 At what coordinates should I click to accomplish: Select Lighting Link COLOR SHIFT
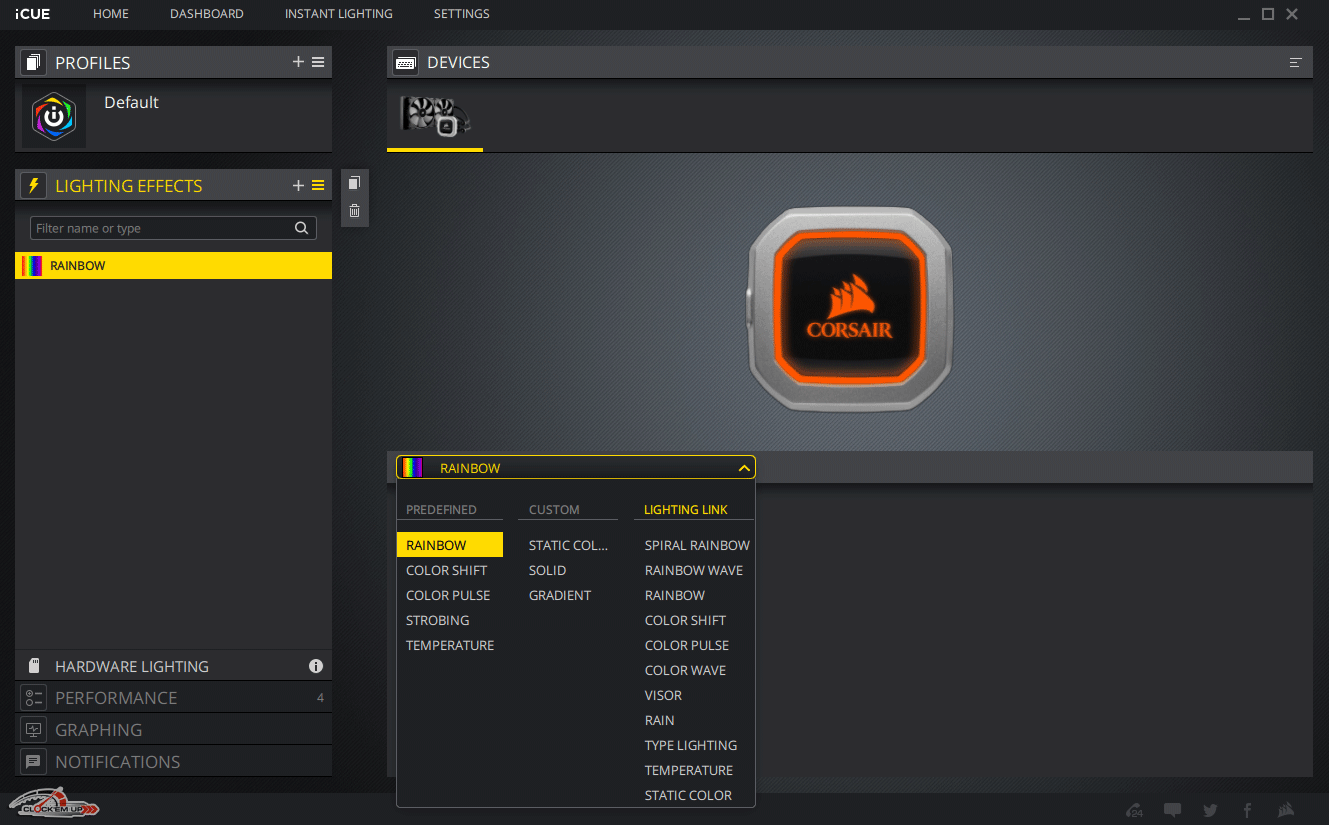[x=685, y=620]
